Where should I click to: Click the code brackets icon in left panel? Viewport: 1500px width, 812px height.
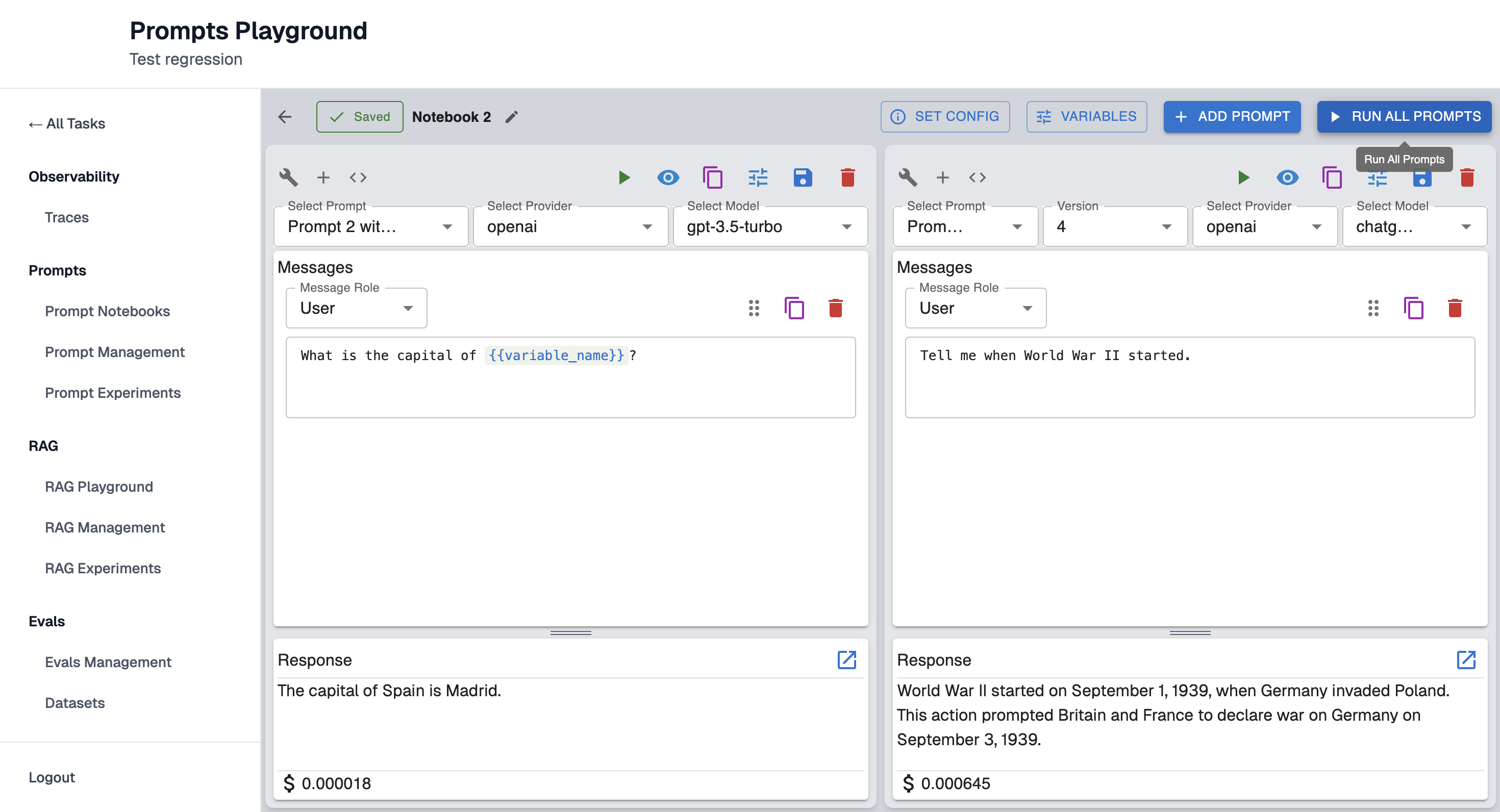[x=358, y=177]
